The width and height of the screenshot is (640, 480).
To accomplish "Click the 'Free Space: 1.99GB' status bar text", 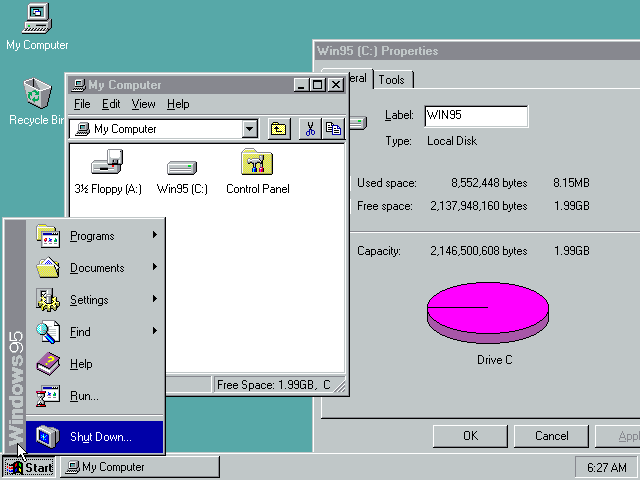I will [x=265, y=385].
